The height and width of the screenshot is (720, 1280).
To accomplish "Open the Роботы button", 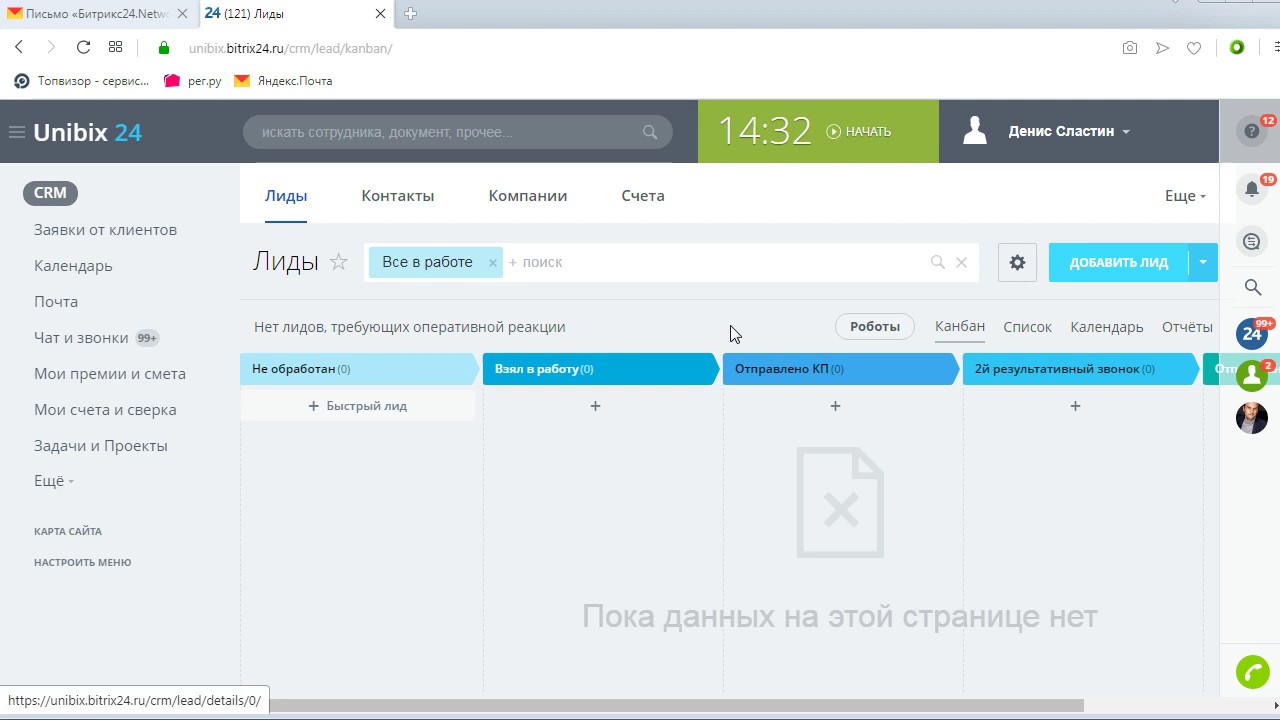I will (875, 327).
